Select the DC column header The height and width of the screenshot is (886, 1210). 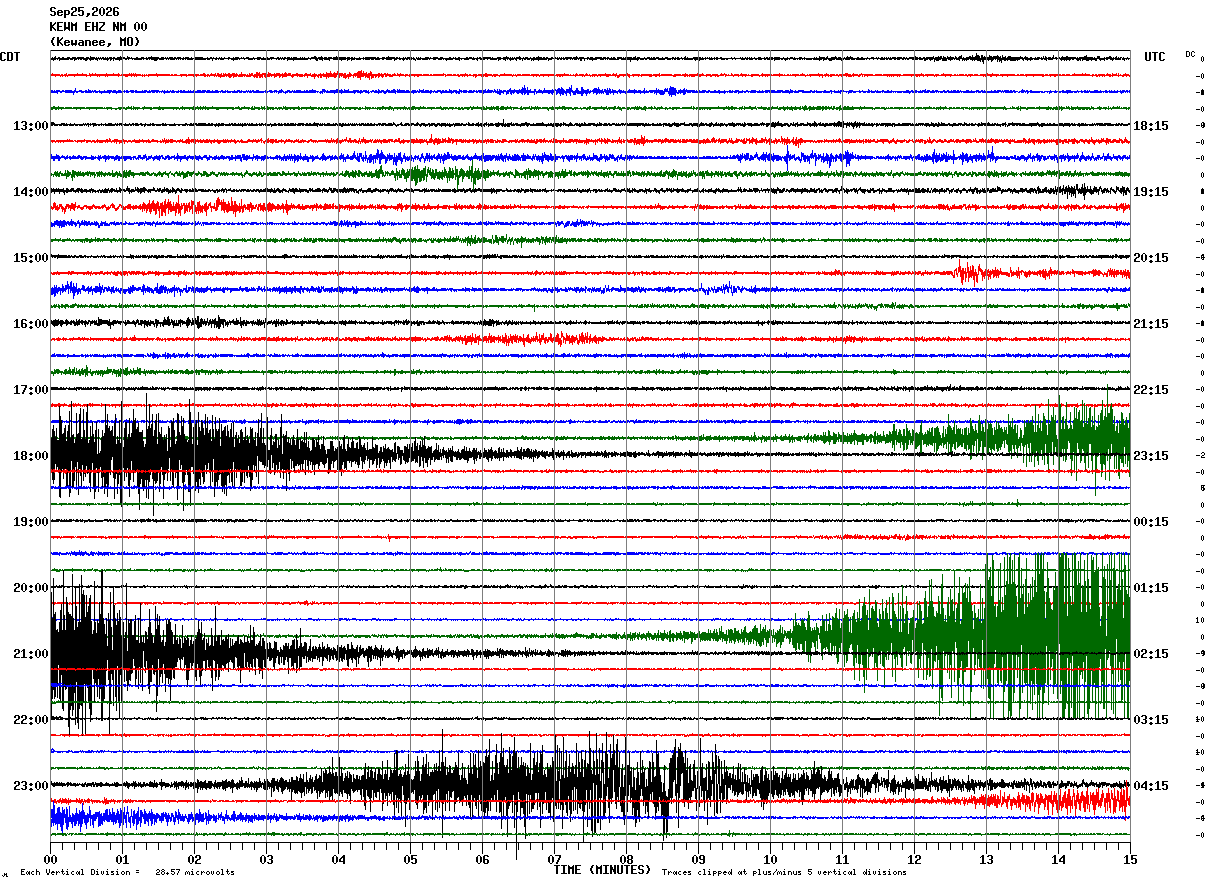click(x=1190, y=54)
